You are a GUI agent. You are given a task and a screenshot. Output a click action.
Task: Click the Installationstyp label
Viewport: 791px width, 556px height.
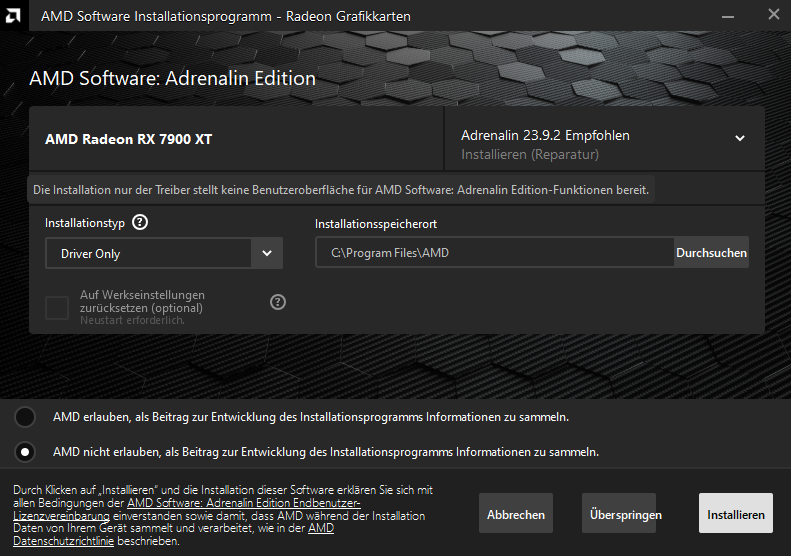point(85,223)
